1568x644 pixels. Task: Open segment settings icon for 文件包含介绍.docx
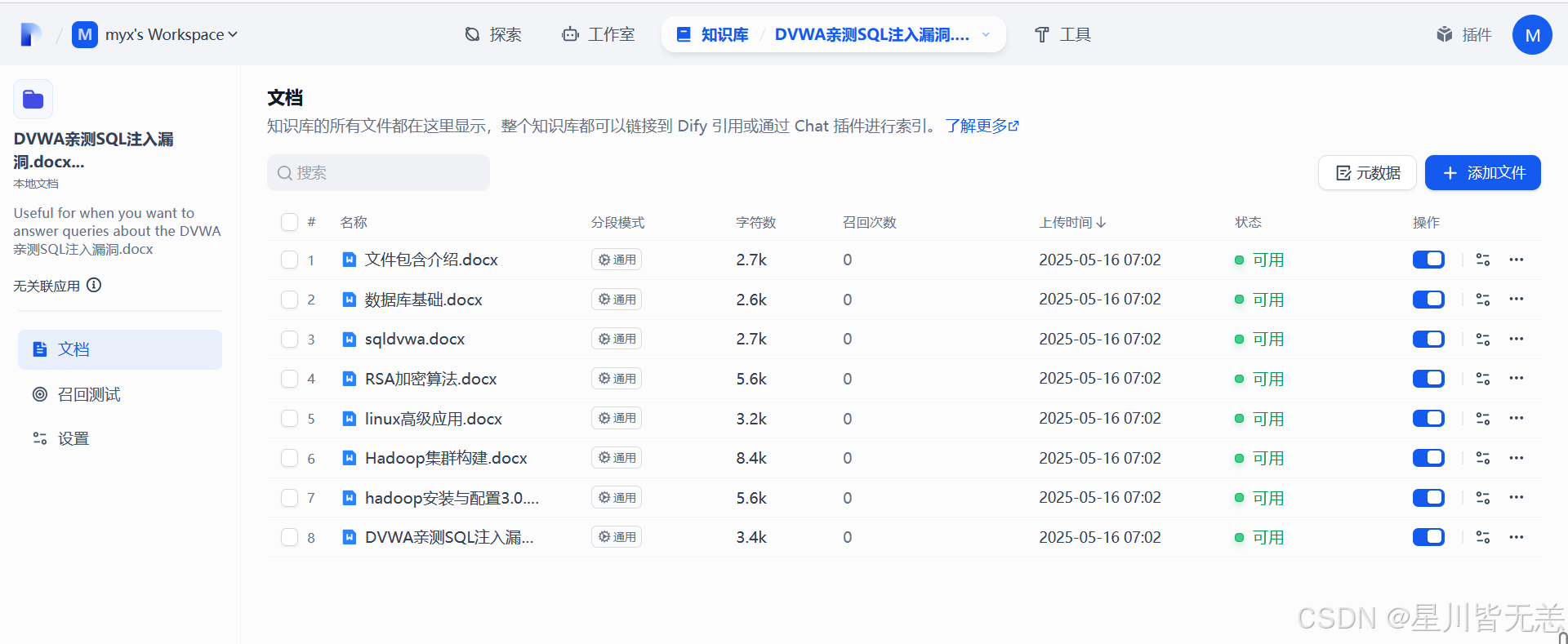(1483, 260)
